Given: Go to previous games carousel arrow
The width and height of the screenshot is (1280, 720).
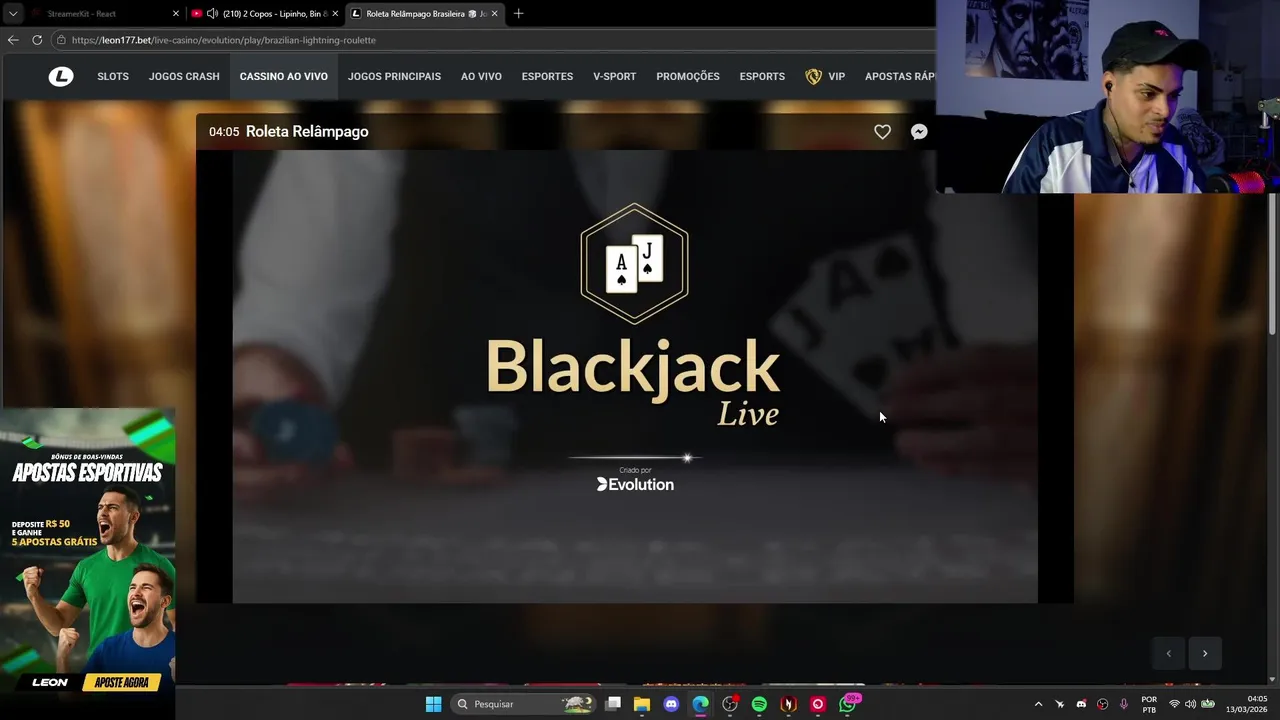Looking at the screenshot, I should click(1168, 653).
